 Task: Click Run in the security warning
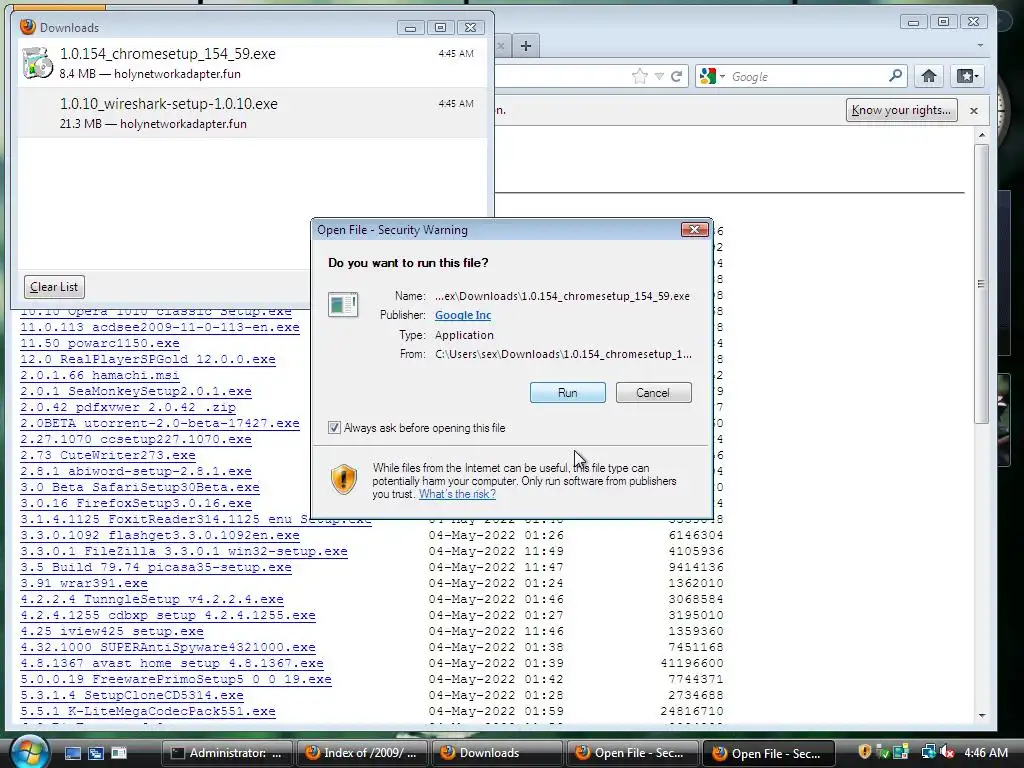click(568, 392)
